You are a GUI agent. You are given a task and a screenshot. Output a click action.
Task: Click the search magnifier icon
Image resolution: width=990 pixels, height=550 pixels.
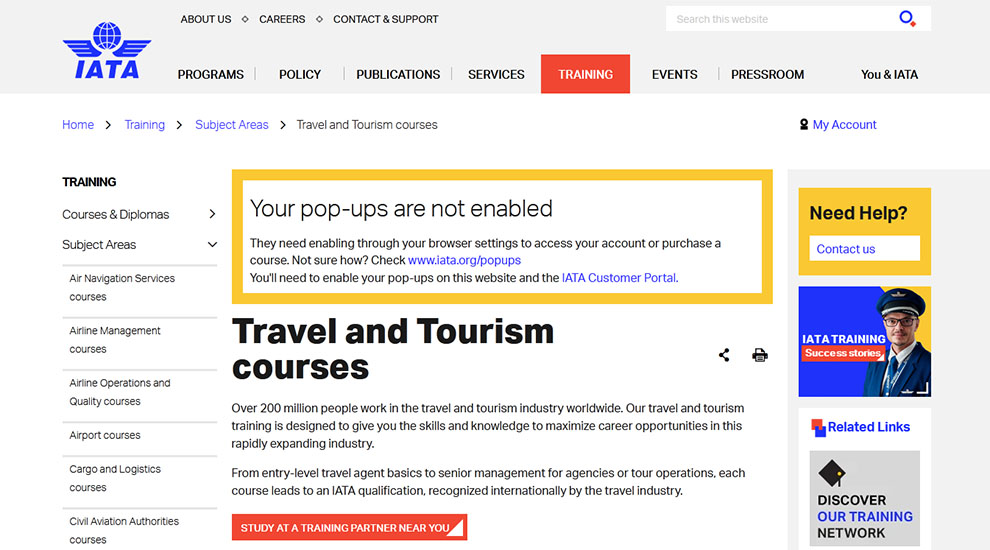pos(907,18)
